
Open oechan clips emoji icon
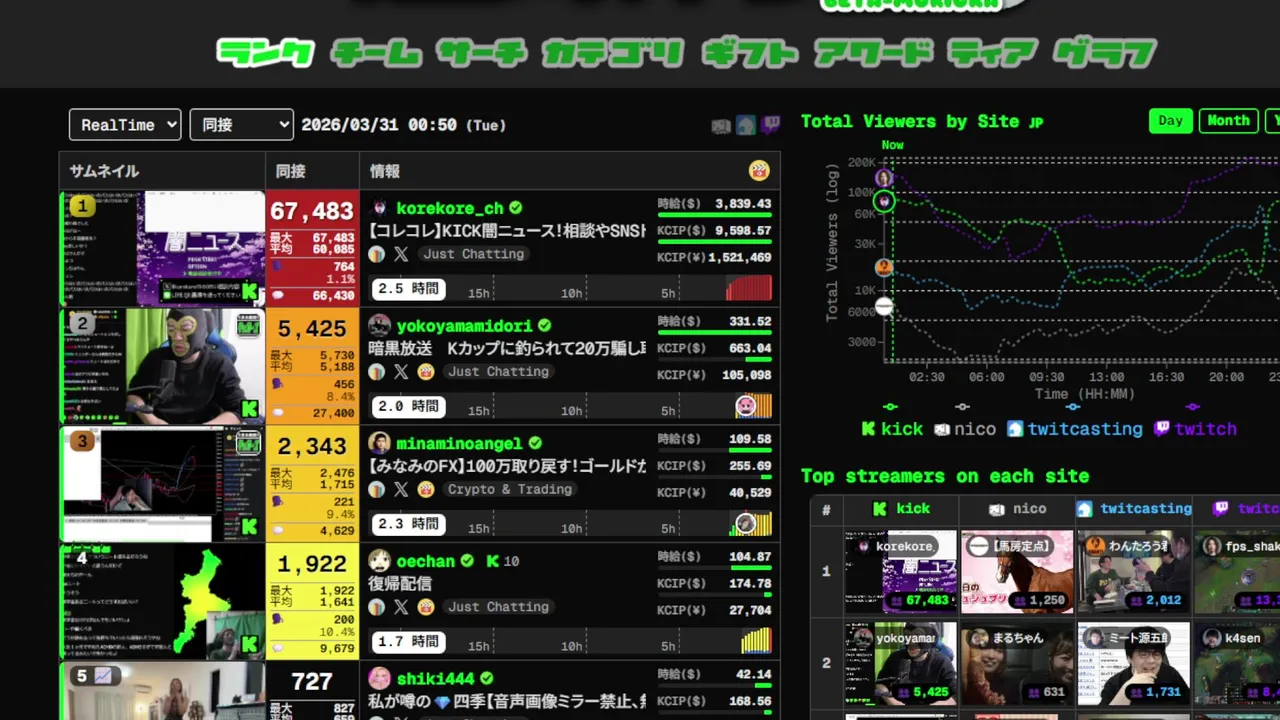(425, 607)
